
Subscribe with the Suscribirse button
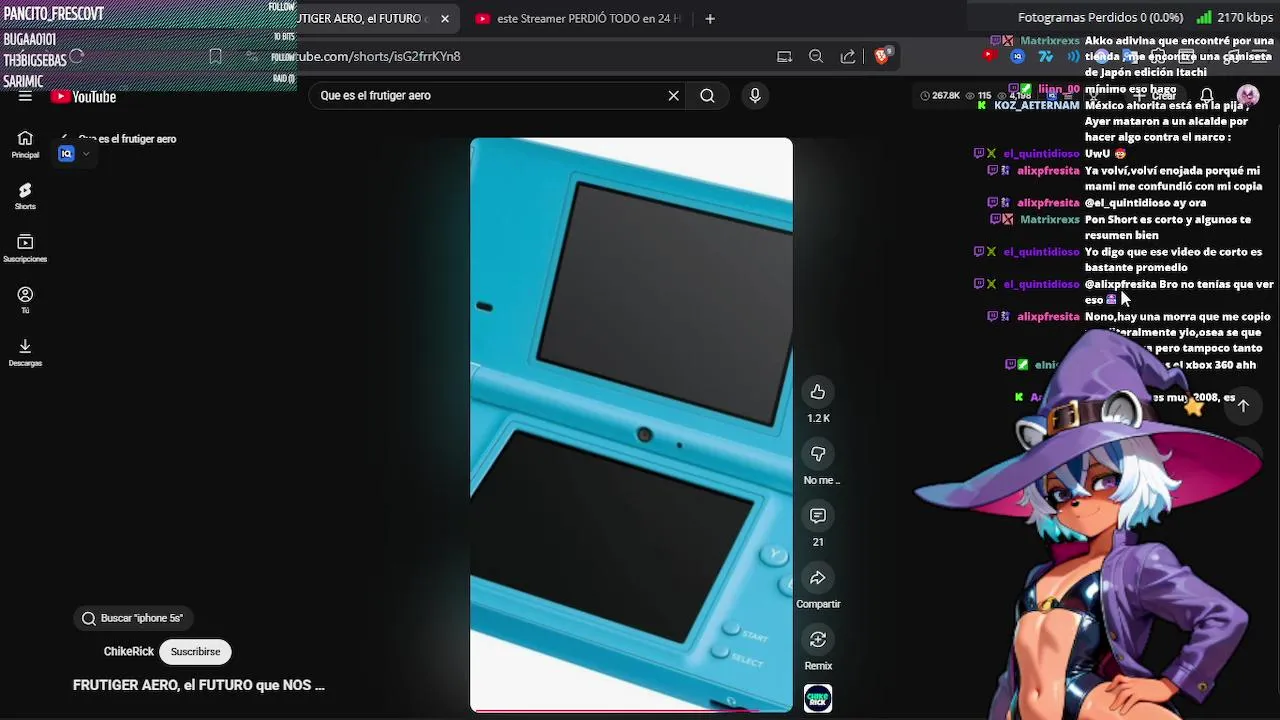click(x=195, y=652)
